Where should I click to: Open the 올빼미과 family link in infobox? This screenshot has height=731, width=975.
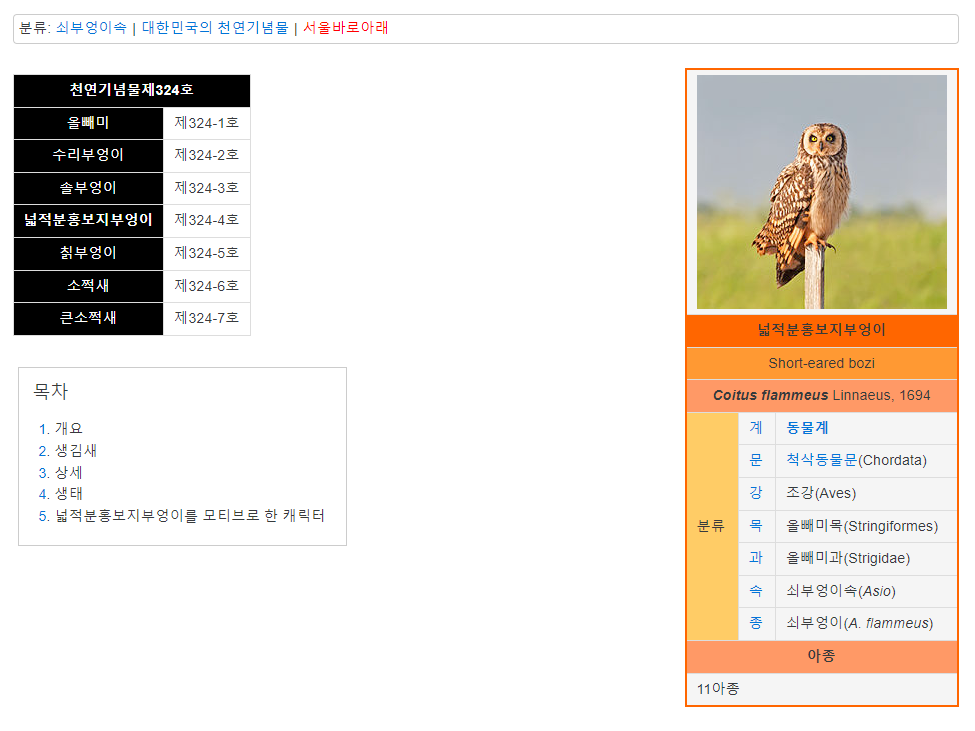coord(814,558)
